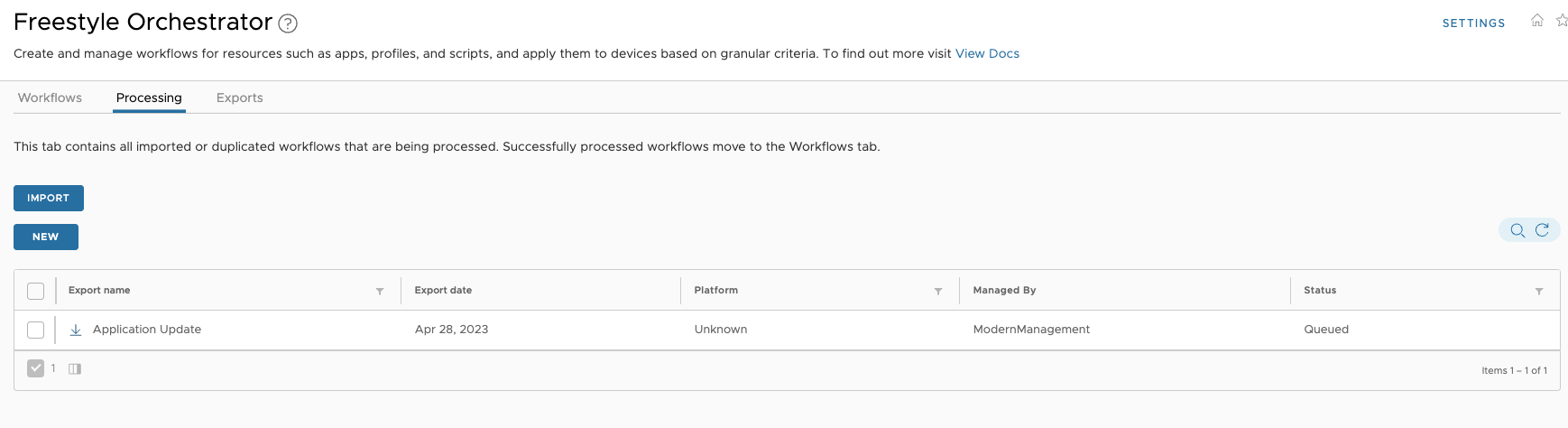Viewport: 1568px width, 428px height.
Task: Click the selected-count checkbox in footer
Action: coord(35,368)
